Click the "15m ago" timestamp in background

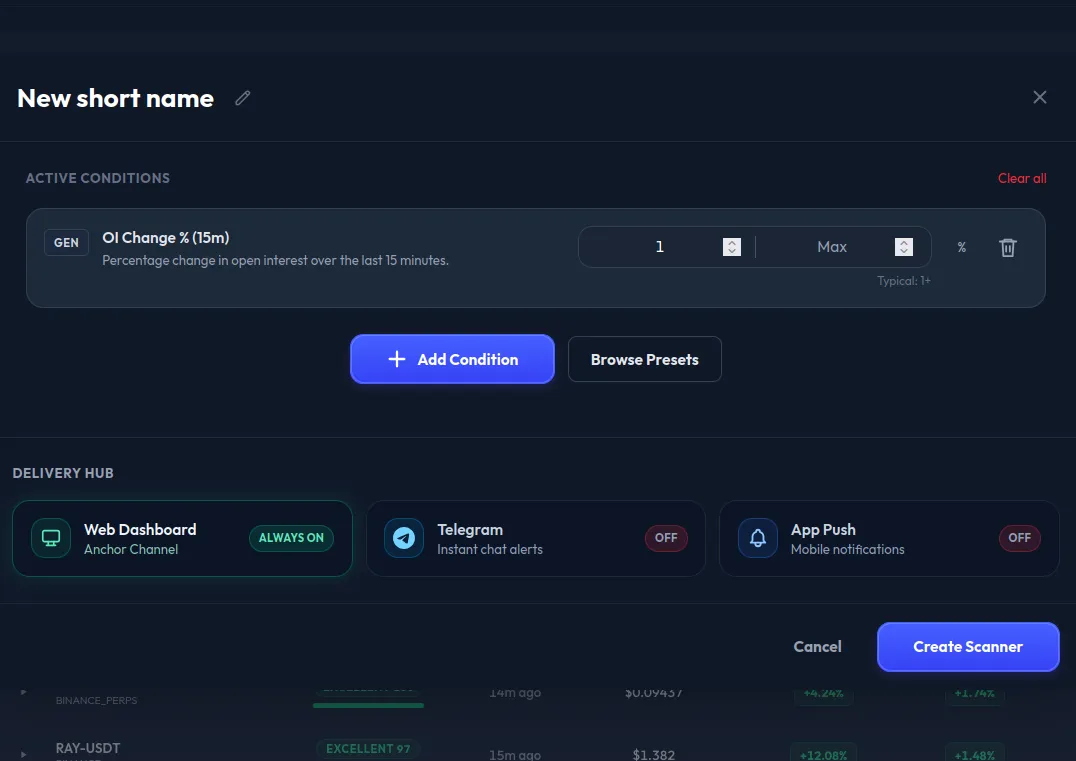pyautogui.click(x=515, y=755)
